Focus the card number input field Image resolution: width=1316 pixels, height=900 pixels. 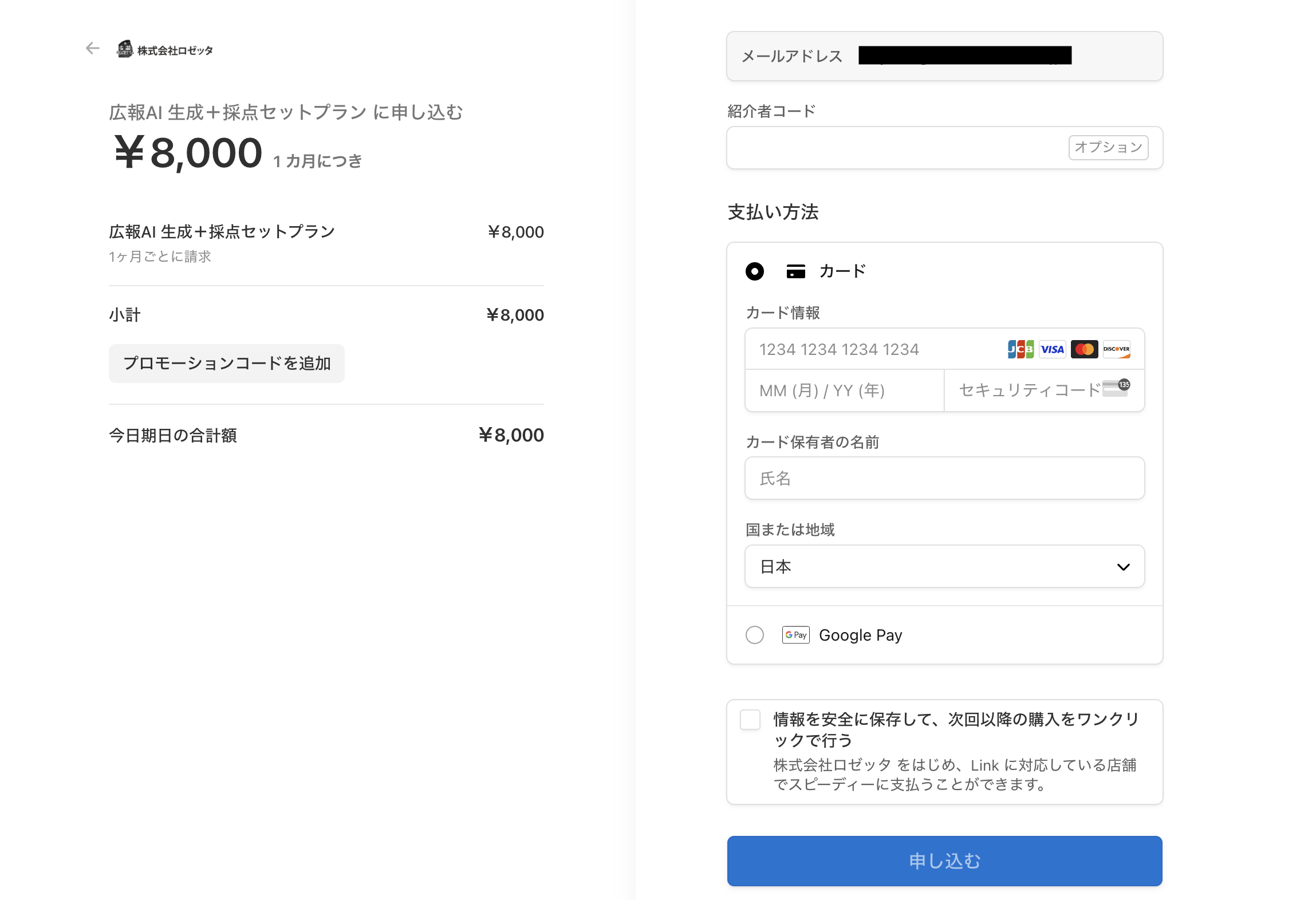(944, 349)
